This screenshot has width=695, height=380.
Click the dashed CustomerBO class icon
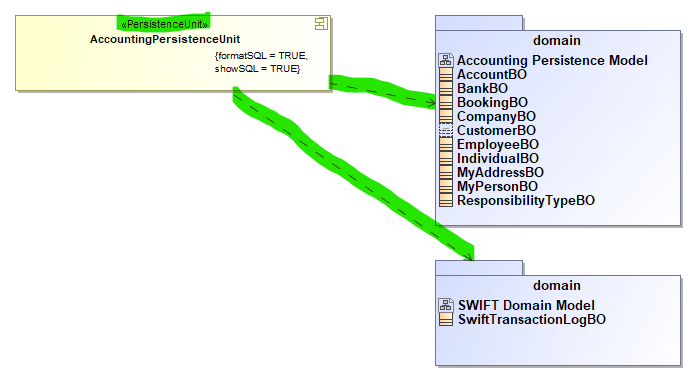click(446, 130)
